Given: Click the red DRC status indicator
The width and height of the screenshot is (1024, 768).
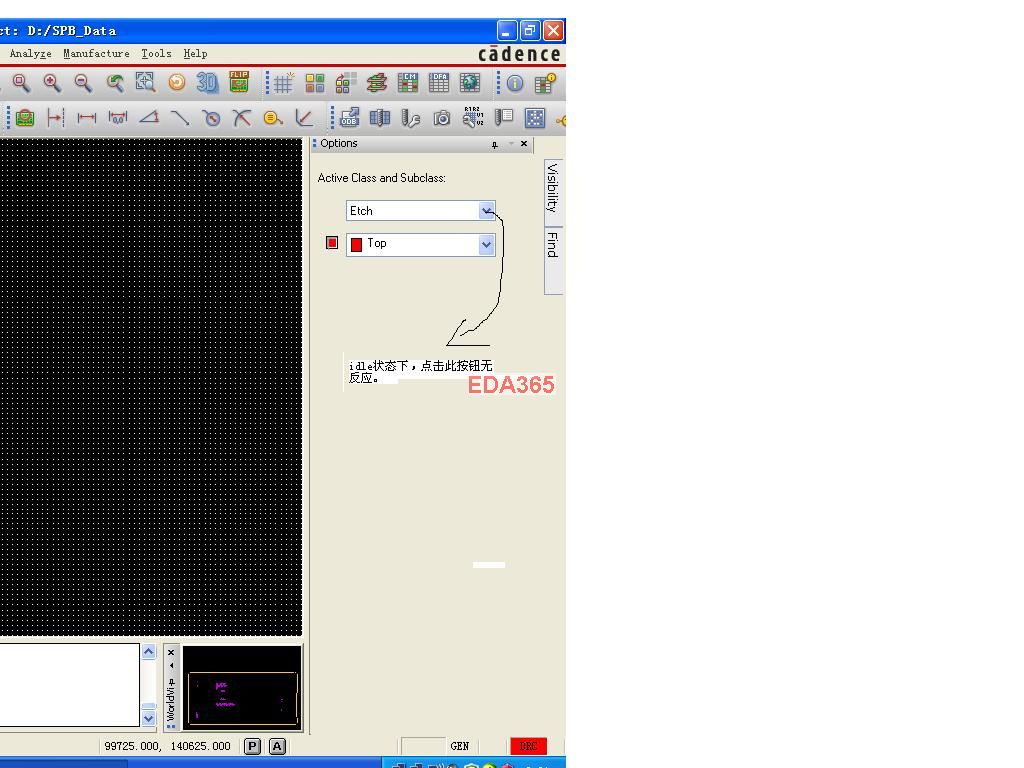Looking at the screenshot, I should pyautogui.click(x=528, y=746).
